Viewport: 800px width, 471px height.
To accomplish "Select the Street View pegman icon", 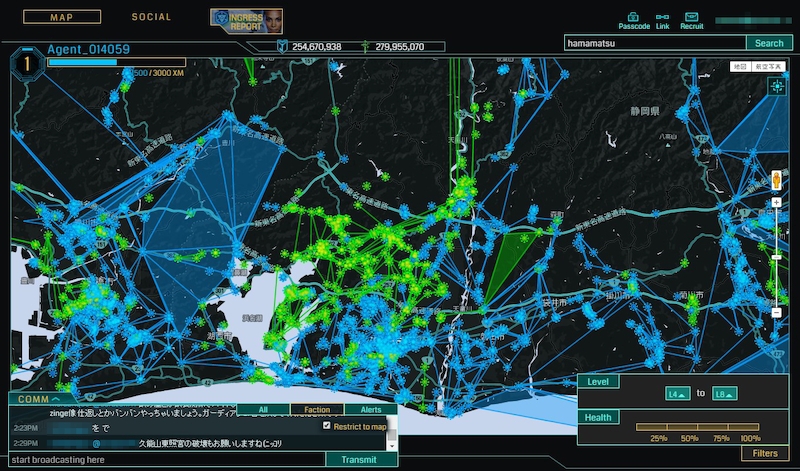I will coord(776,180).
